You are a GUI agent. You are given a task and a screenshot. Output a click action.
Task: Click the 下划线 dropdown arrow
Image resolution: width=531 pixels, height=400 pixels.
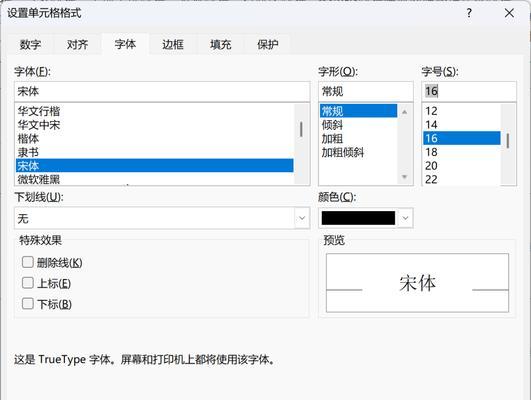[x=302, y=218]
